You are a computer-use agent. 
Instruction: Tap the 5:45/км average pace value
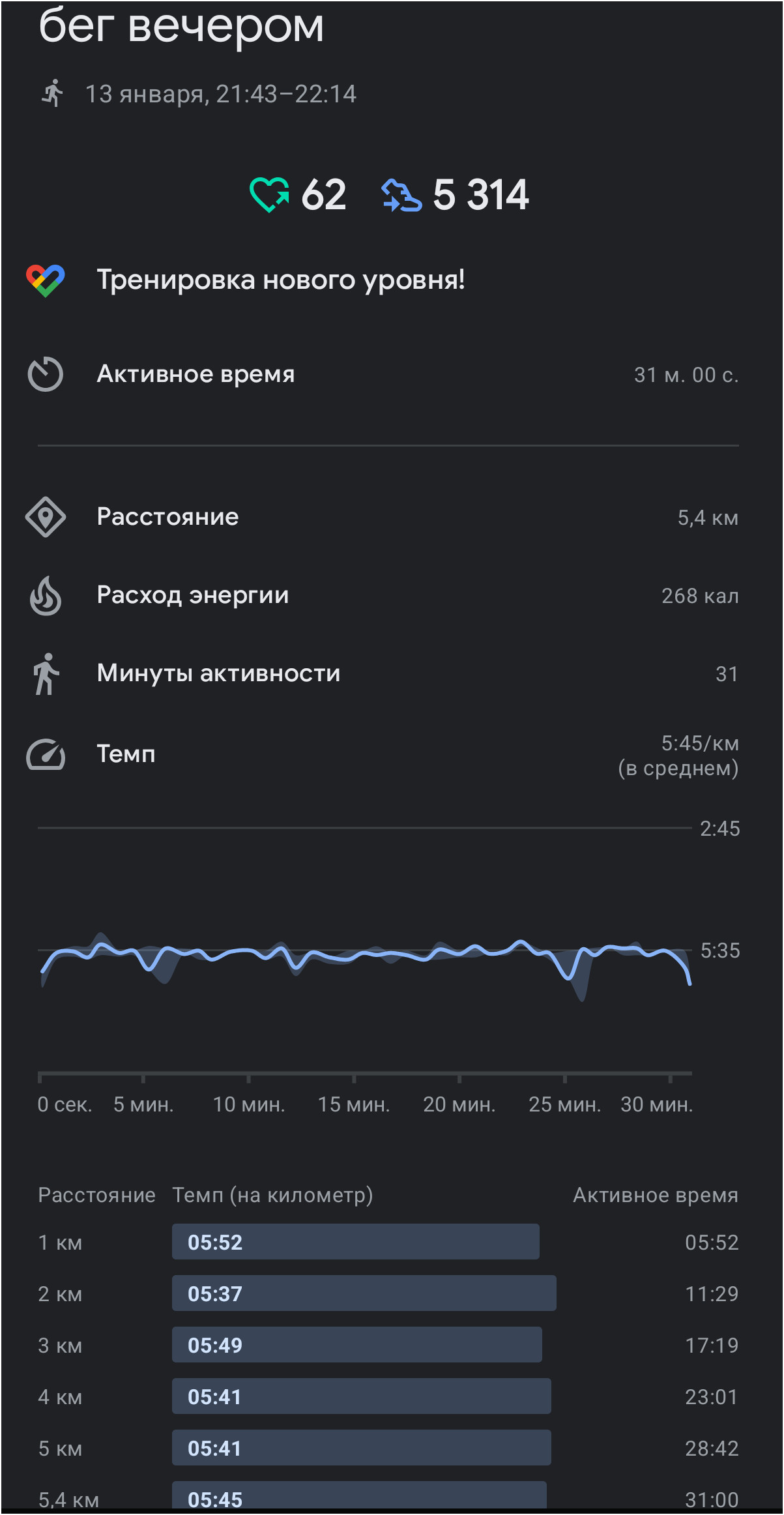coord(700,743)
